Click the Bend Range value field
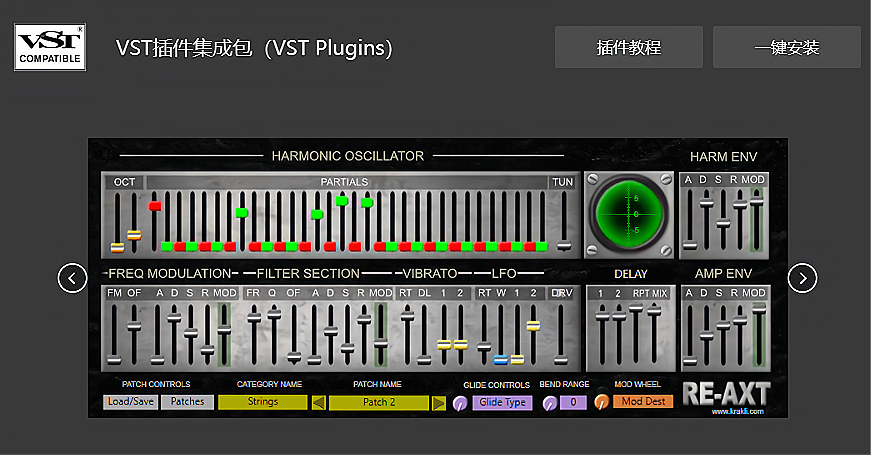This screenshot has height=455, width=871. coord(573,403)
